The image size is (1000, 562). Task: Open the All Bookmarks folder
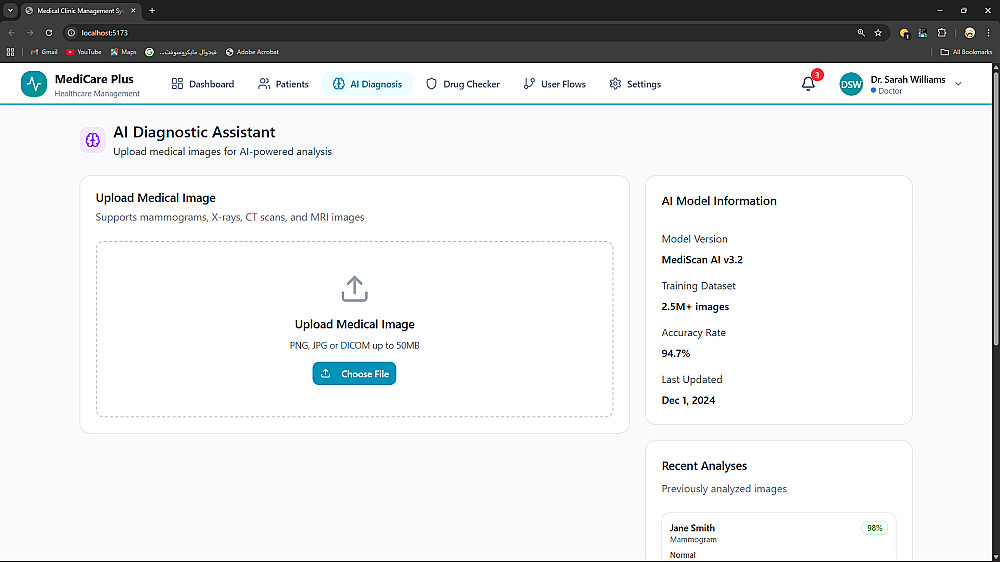pos(966,52)
